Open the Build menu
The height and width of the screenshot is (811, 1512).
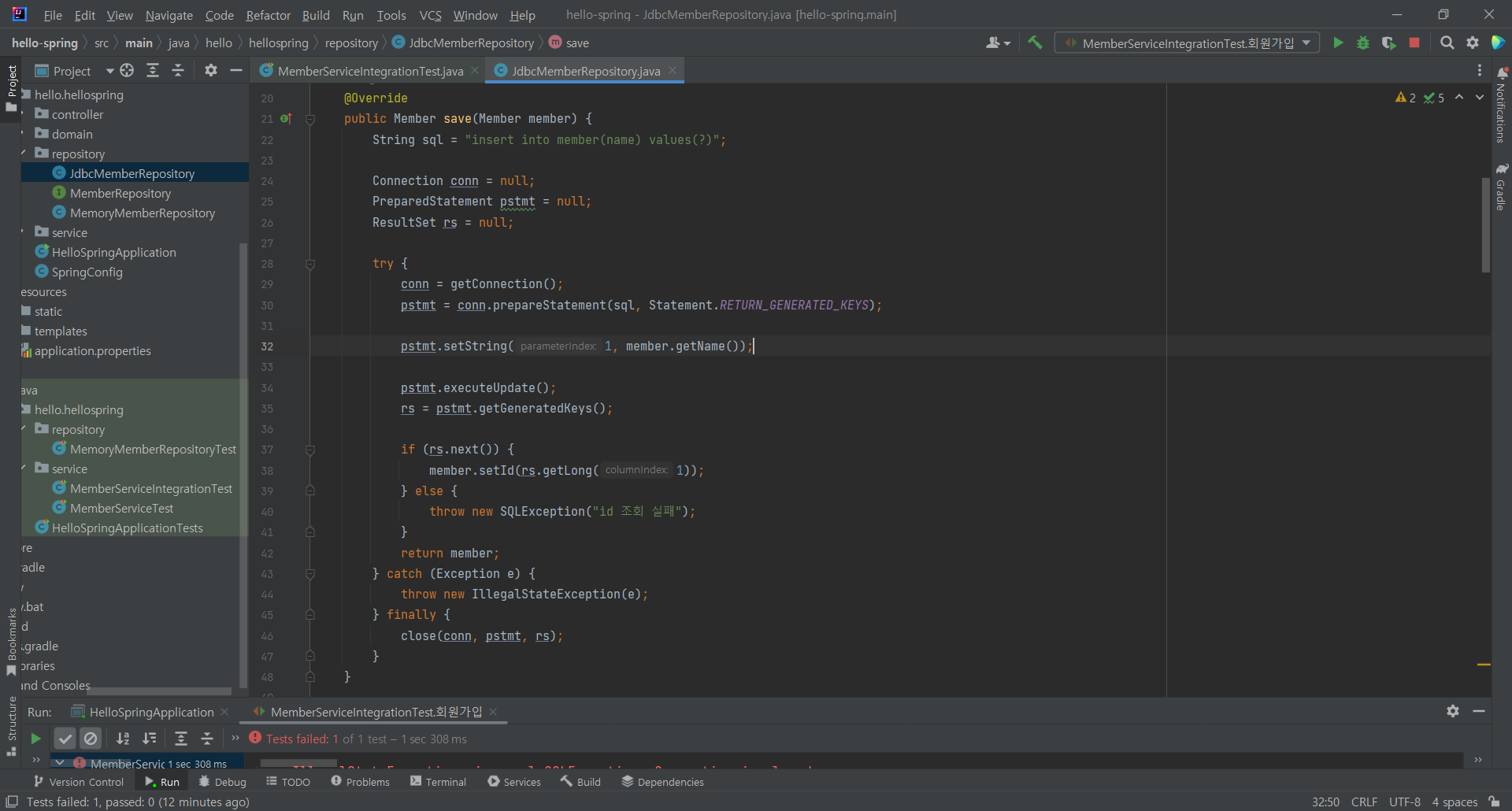(316, 15)
